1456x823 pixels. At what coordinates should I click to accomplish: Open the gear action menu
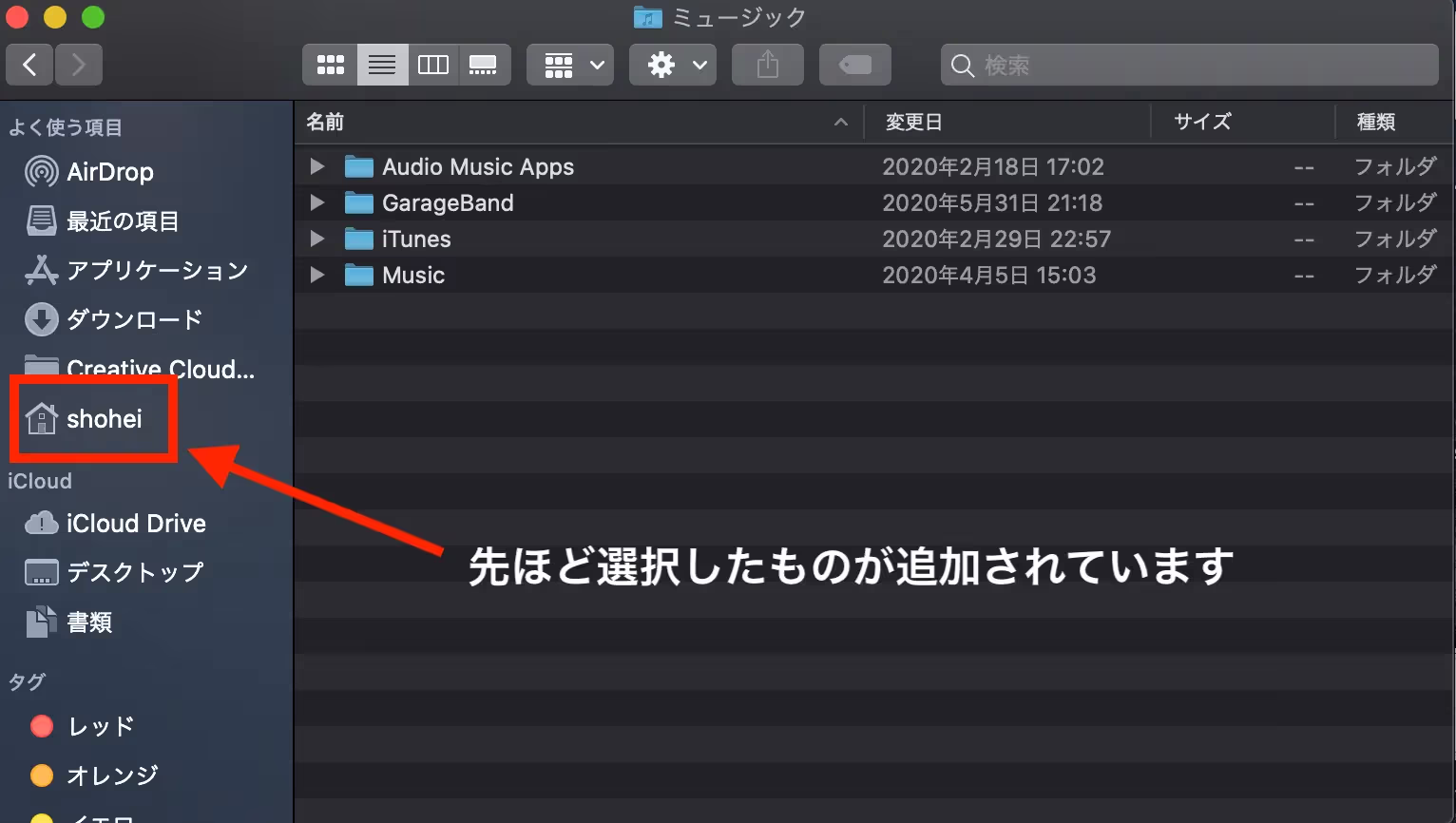tap(673, 65)
